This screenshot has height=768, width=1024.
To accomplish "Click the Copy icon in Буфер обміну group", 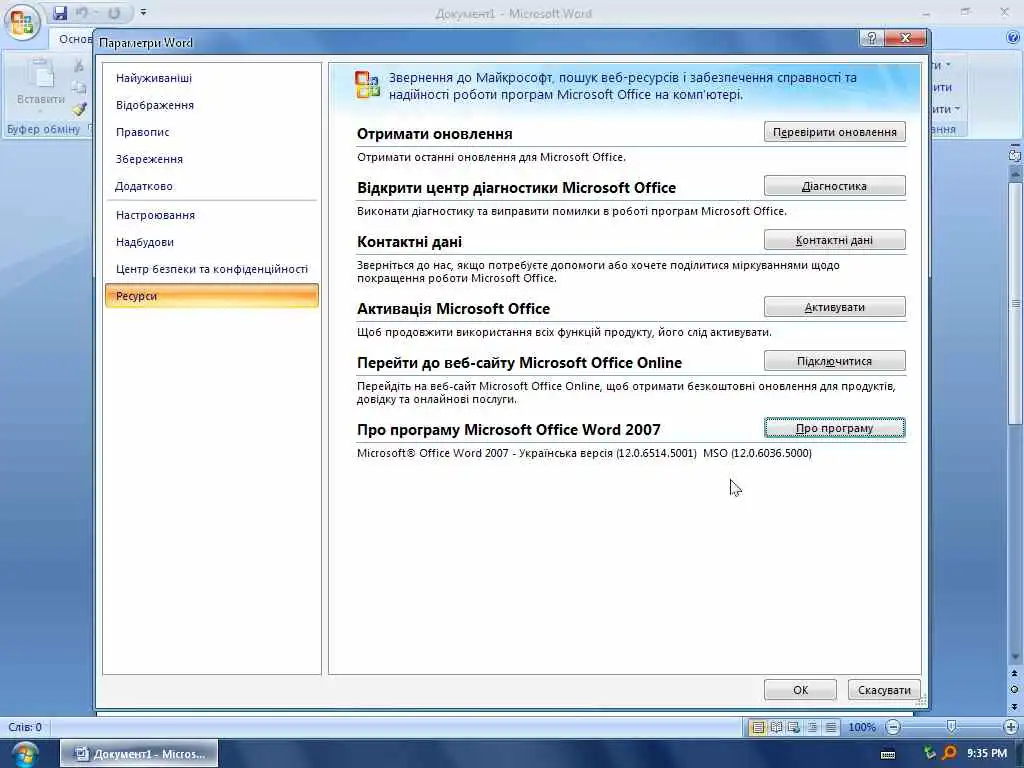I will pyautogui.click(x=79, y=87).
